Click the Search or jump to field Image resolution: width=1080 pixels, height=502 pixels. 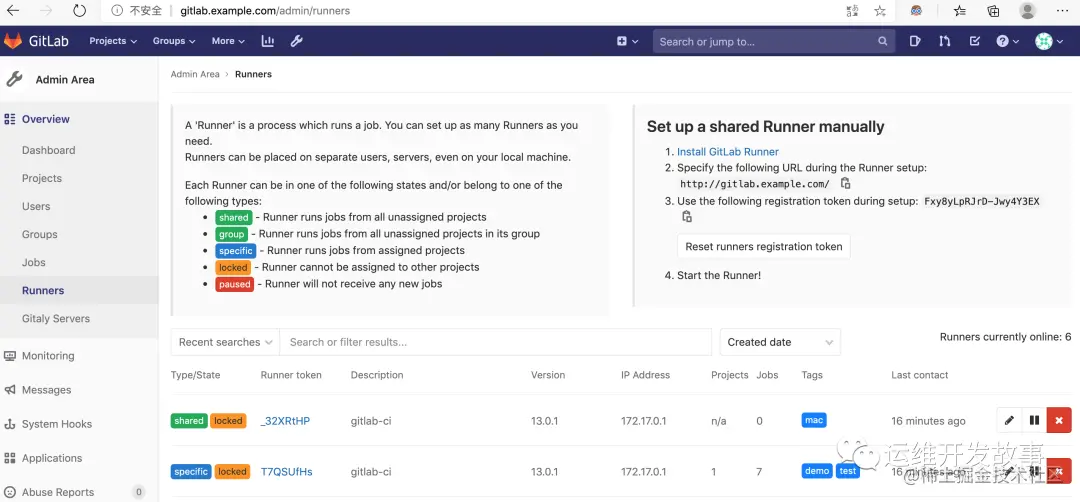pos(765,42)
